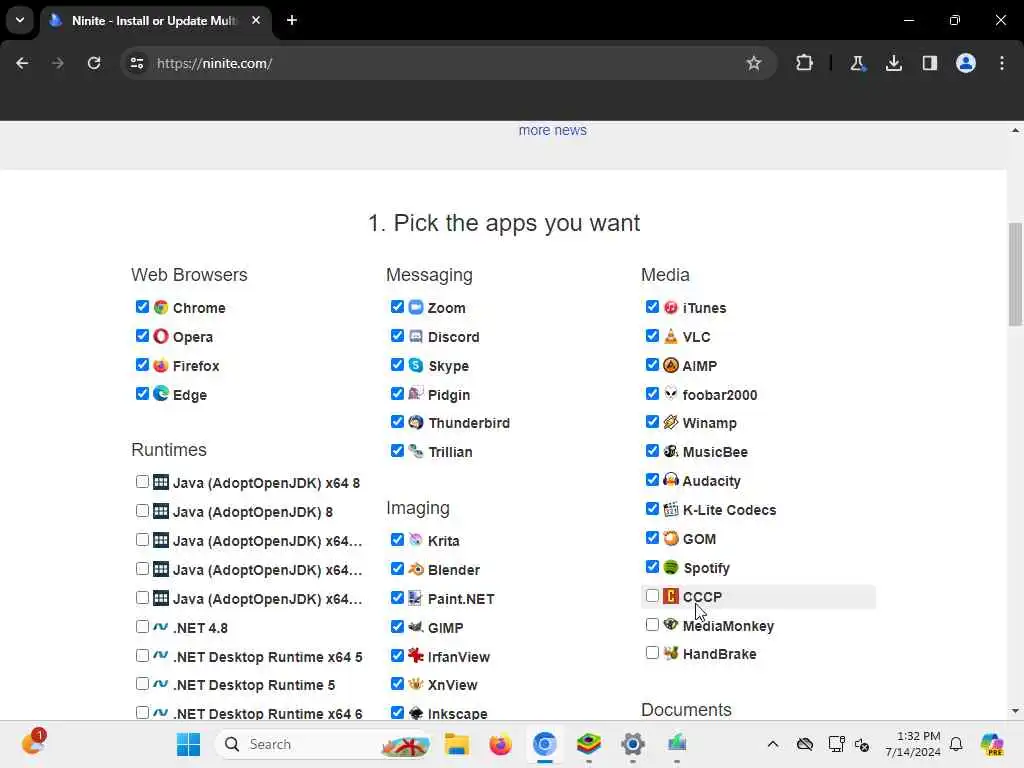Viewport: 1024px width, 768px height.
Task: Click the IrfanView red icon
Action: (x=416, y=656)
